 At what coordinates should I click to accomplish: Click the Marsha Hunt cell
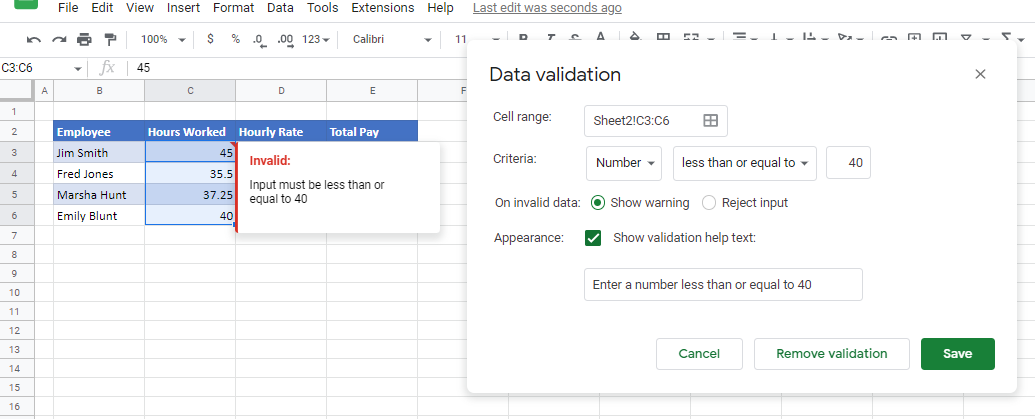click(x=99, y=195)
